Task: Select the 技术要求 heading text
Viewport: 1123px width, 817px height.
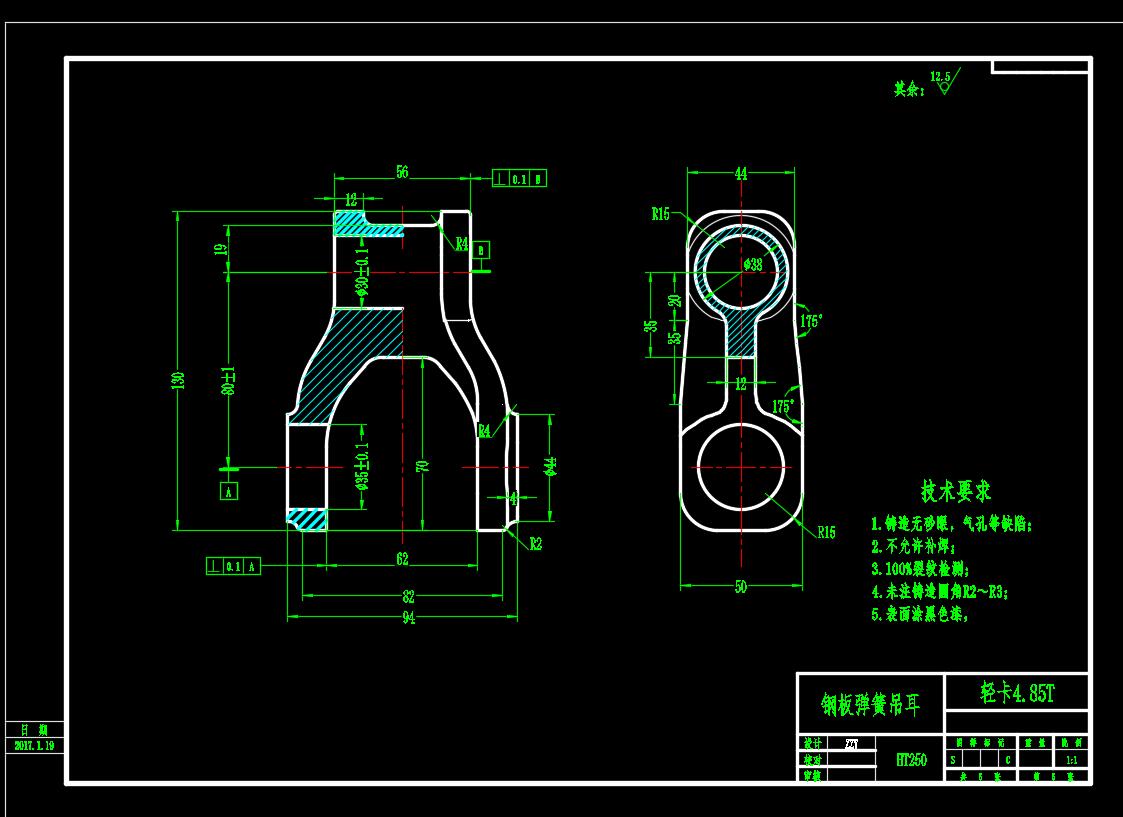Action: pos(955,491)
